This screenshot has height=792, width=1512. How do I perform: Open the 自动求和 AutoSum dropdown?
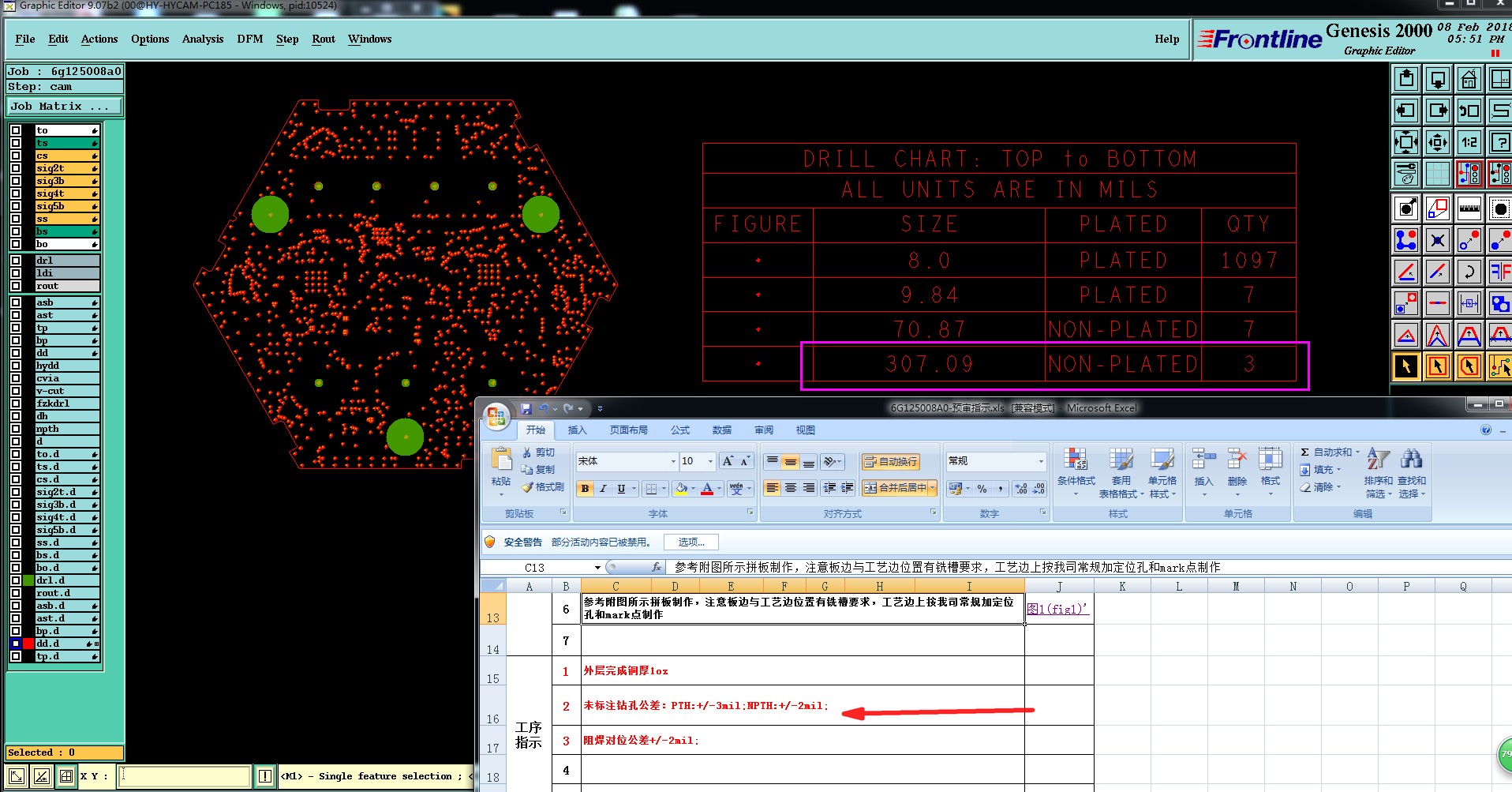tap(1330, 452)
